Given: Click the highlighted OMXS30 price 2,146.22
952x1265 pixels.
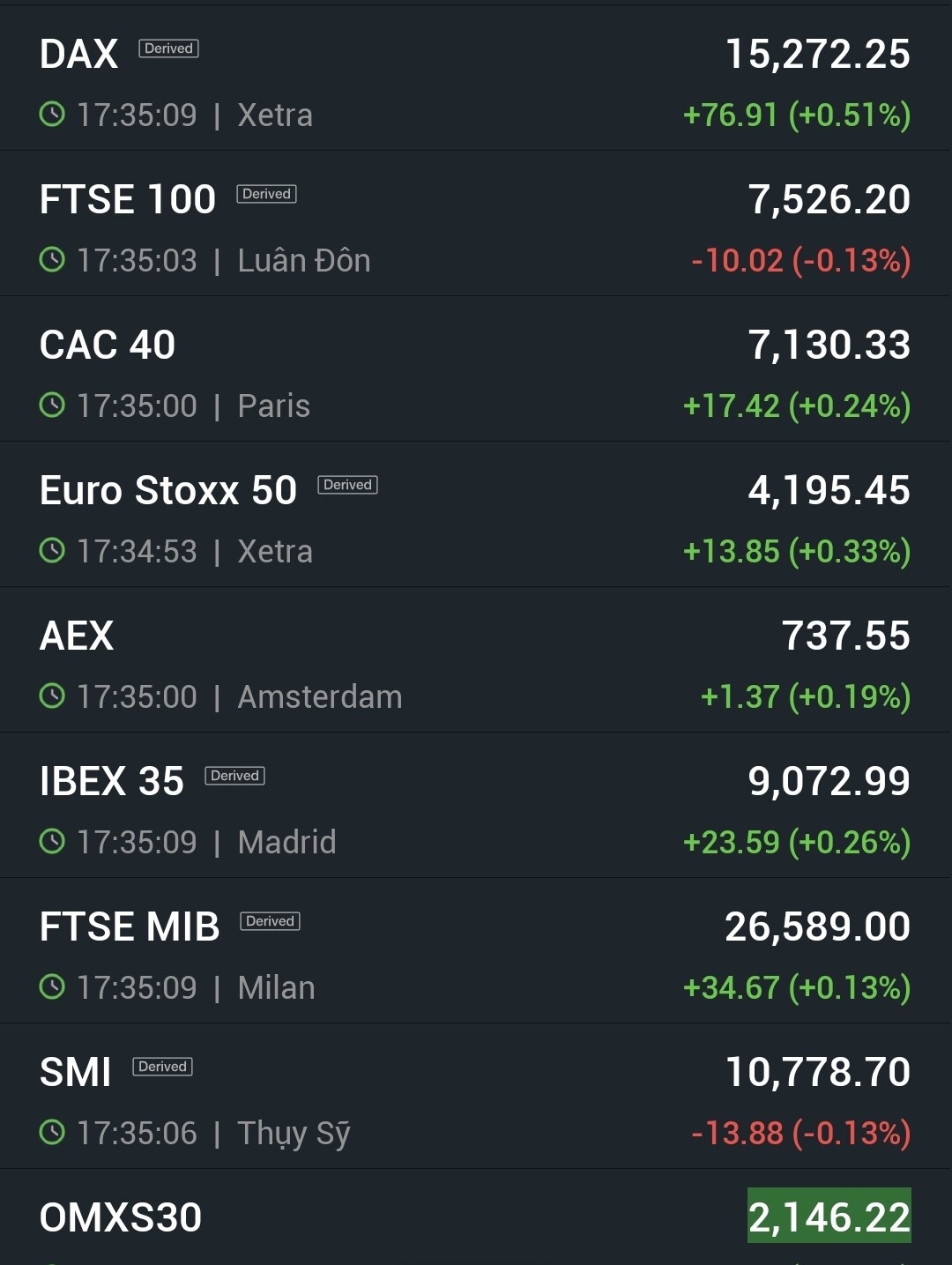Looking at the screenshot, I should [829, 1217].
